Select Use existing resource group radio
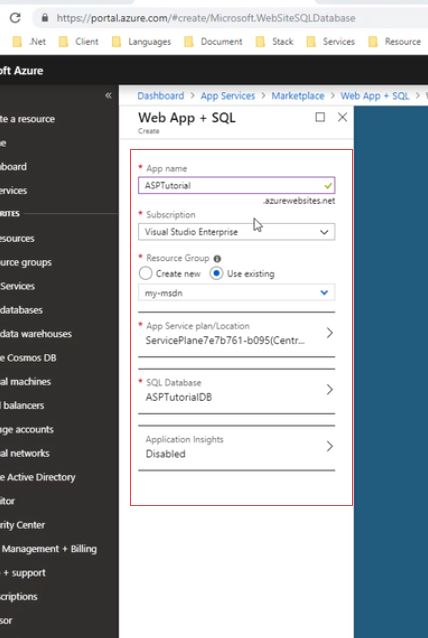 pos(216,273)
